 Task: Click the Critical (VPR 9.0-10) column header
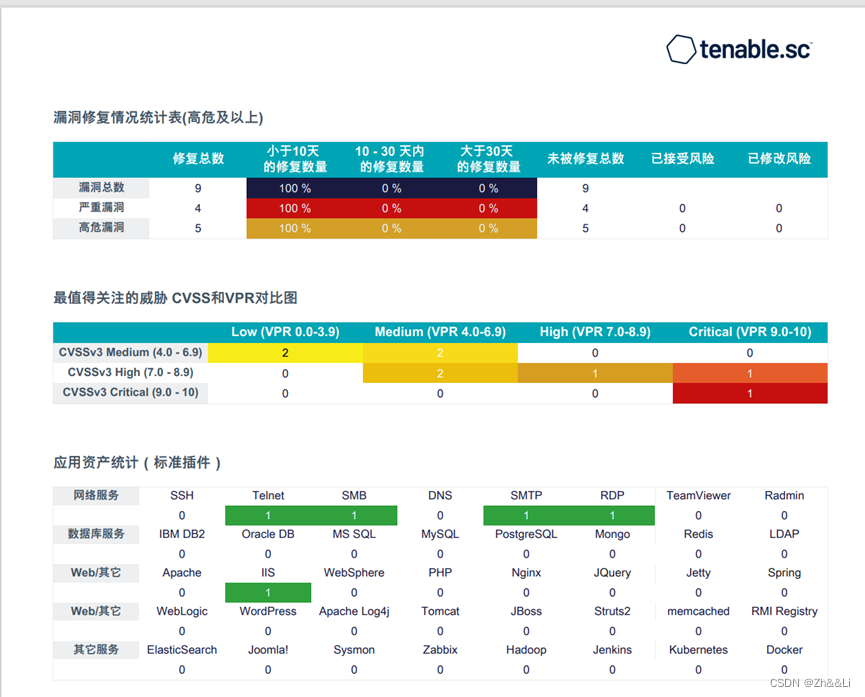750,332
